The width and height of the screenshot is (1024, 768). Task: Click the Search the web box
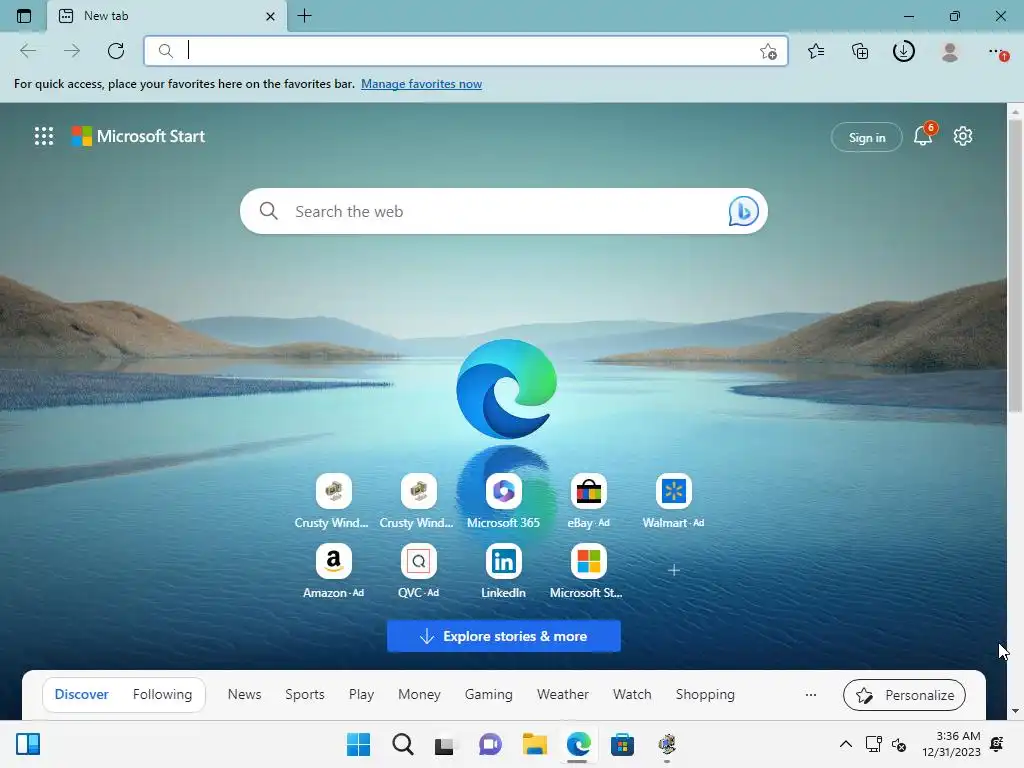click(504, 211)
